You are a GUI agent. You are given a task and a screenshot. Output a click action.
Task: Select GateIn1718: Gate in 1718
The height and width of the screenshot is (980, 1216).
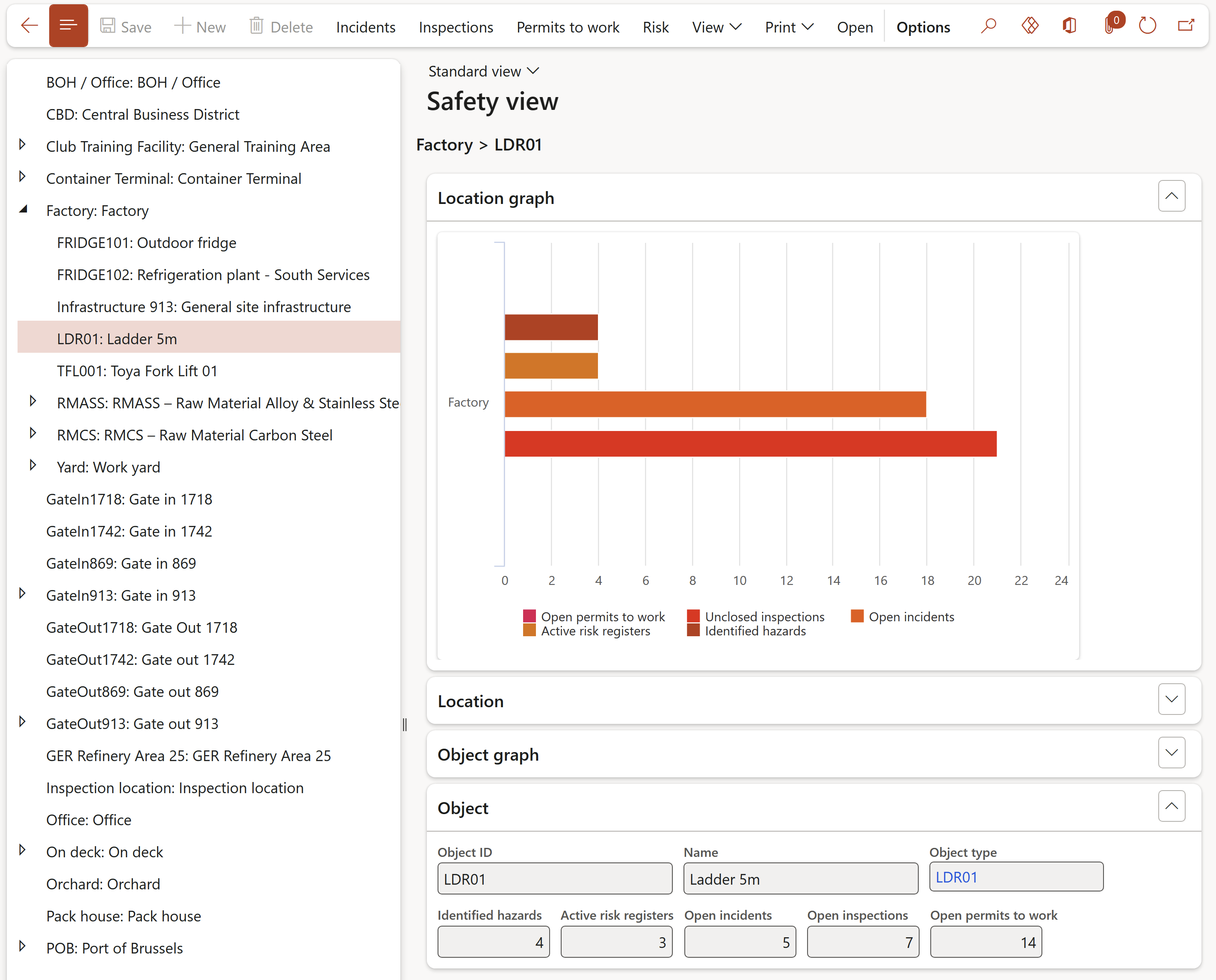129,499
